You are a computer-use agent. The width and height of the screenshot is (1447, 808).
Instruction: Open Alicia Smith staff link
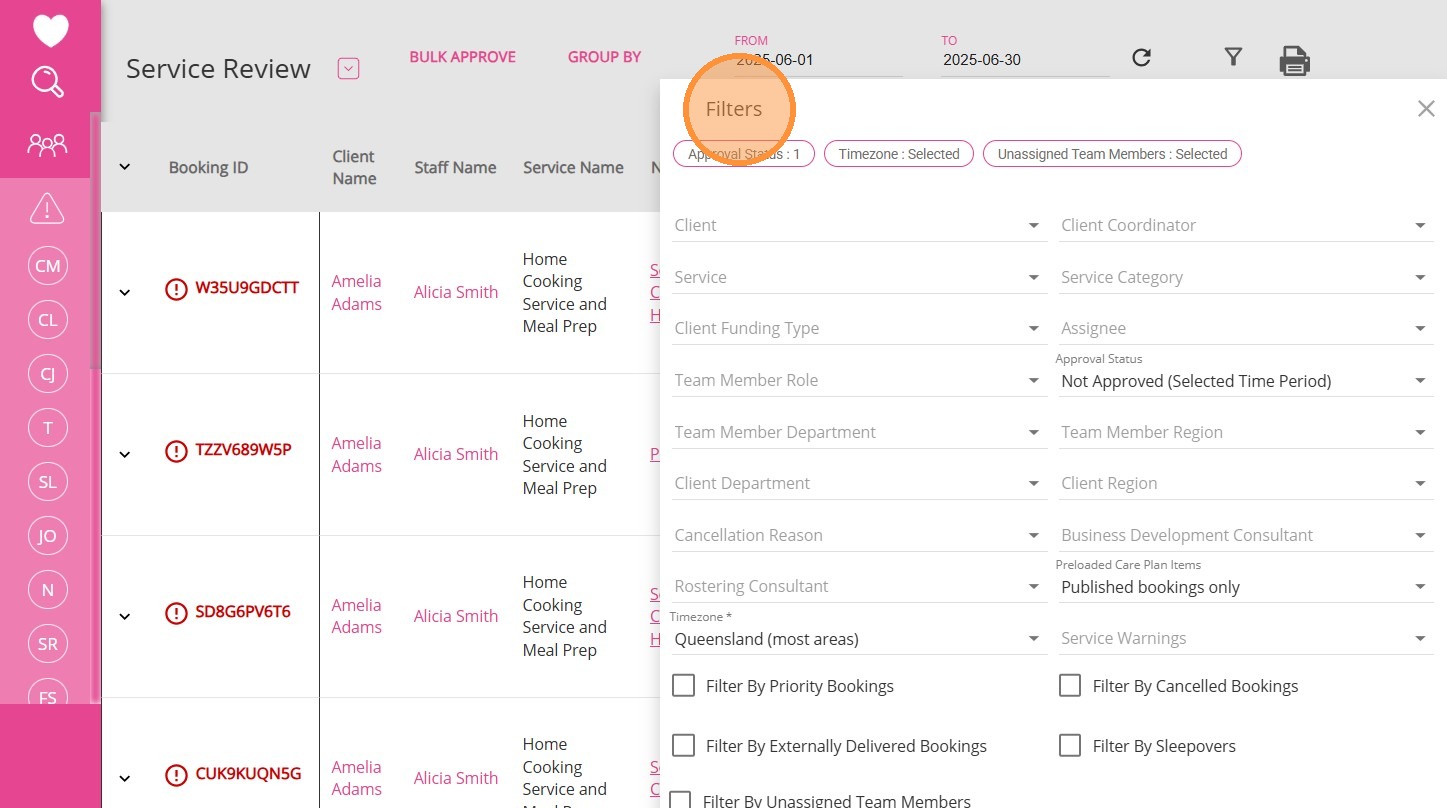456,292
